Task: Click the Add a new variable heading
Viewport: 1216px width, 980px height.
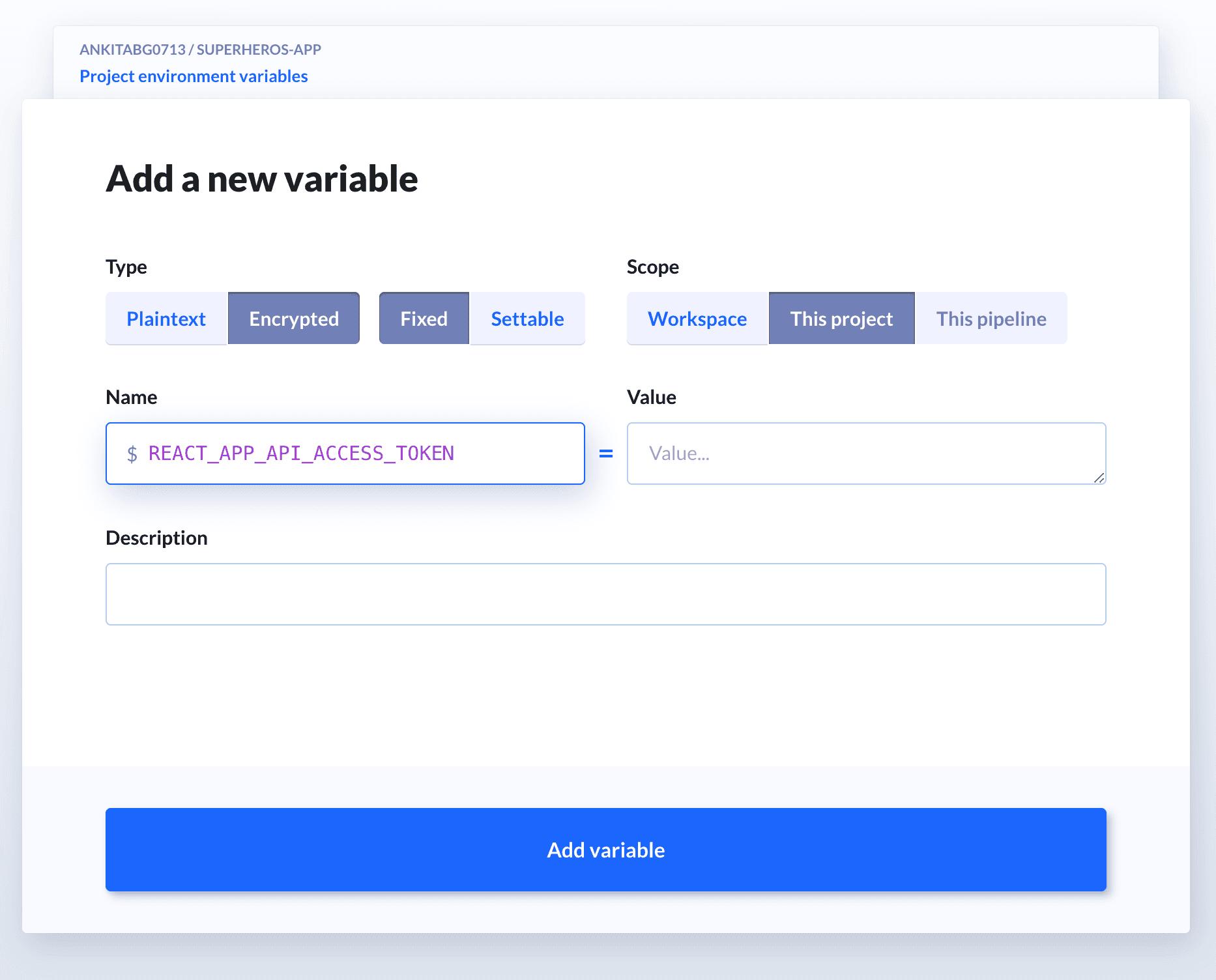Action: tap(262, 179)
